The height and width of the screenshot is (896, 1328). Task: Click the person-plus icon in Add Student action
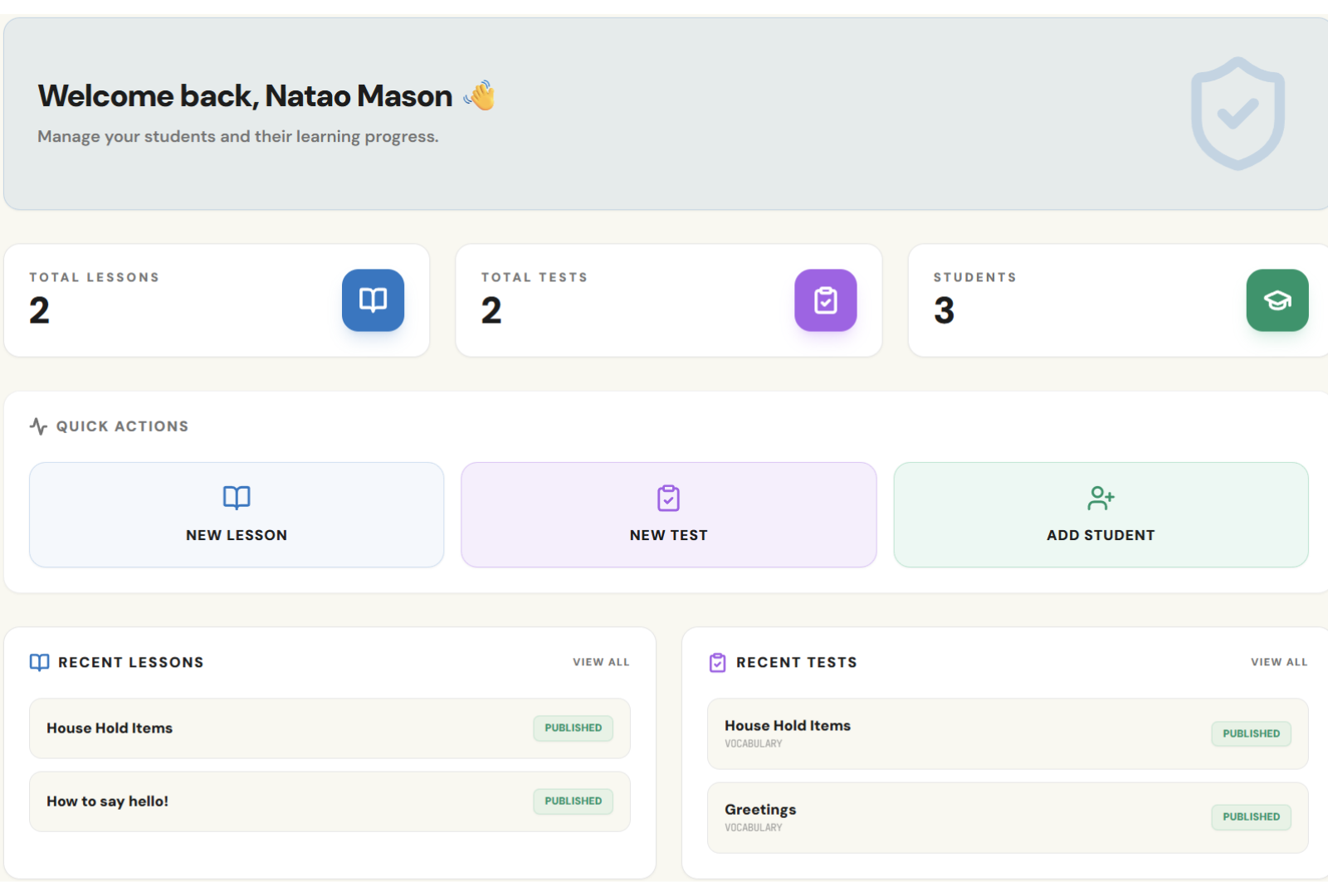pos(1101,498)
